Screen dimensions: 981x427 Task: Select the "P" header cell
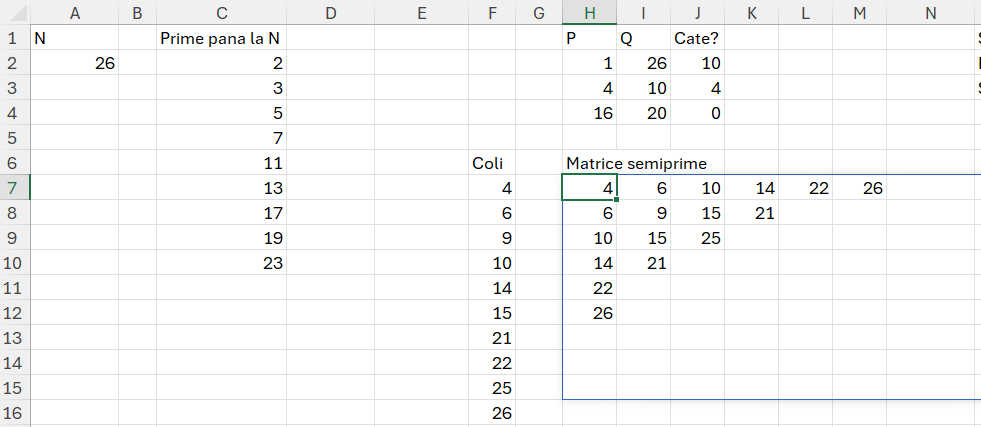589,38
